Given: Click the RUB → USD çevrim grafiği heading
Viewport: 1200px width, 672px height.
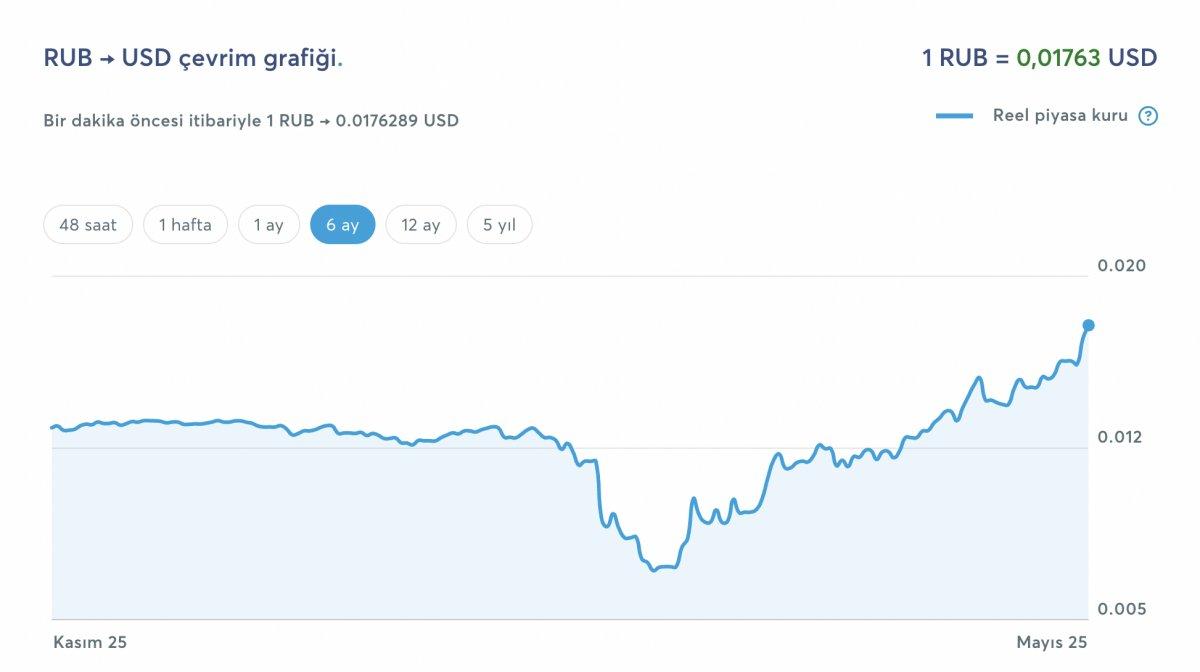Looking at the screenshot, I should [x=193, y=58].
